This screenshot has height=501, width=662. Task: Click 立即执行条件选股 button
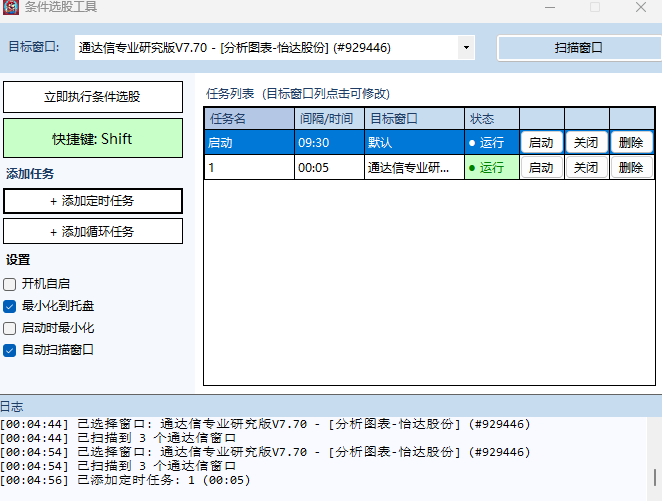93,97
